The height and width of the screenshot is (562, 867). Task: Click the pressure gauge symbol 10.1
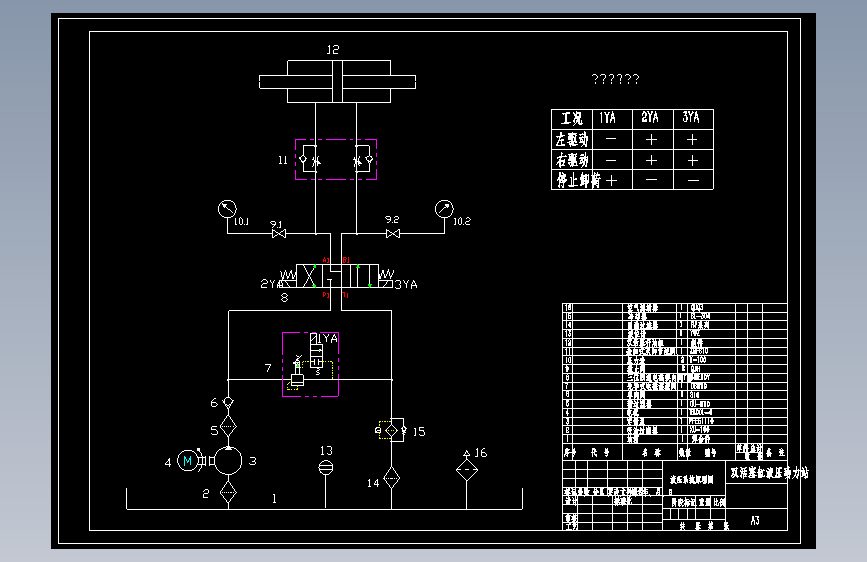(227, 209)
